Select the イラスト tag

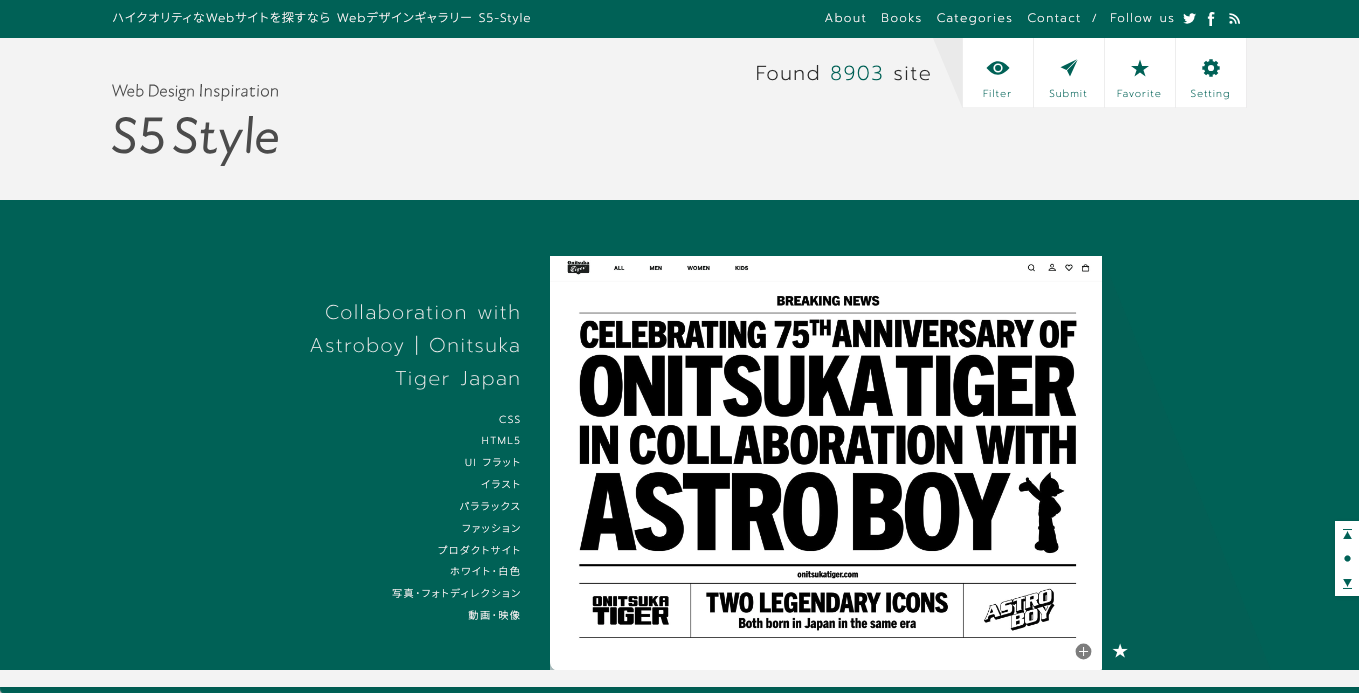pyautogui.click(x=501, y=485)
